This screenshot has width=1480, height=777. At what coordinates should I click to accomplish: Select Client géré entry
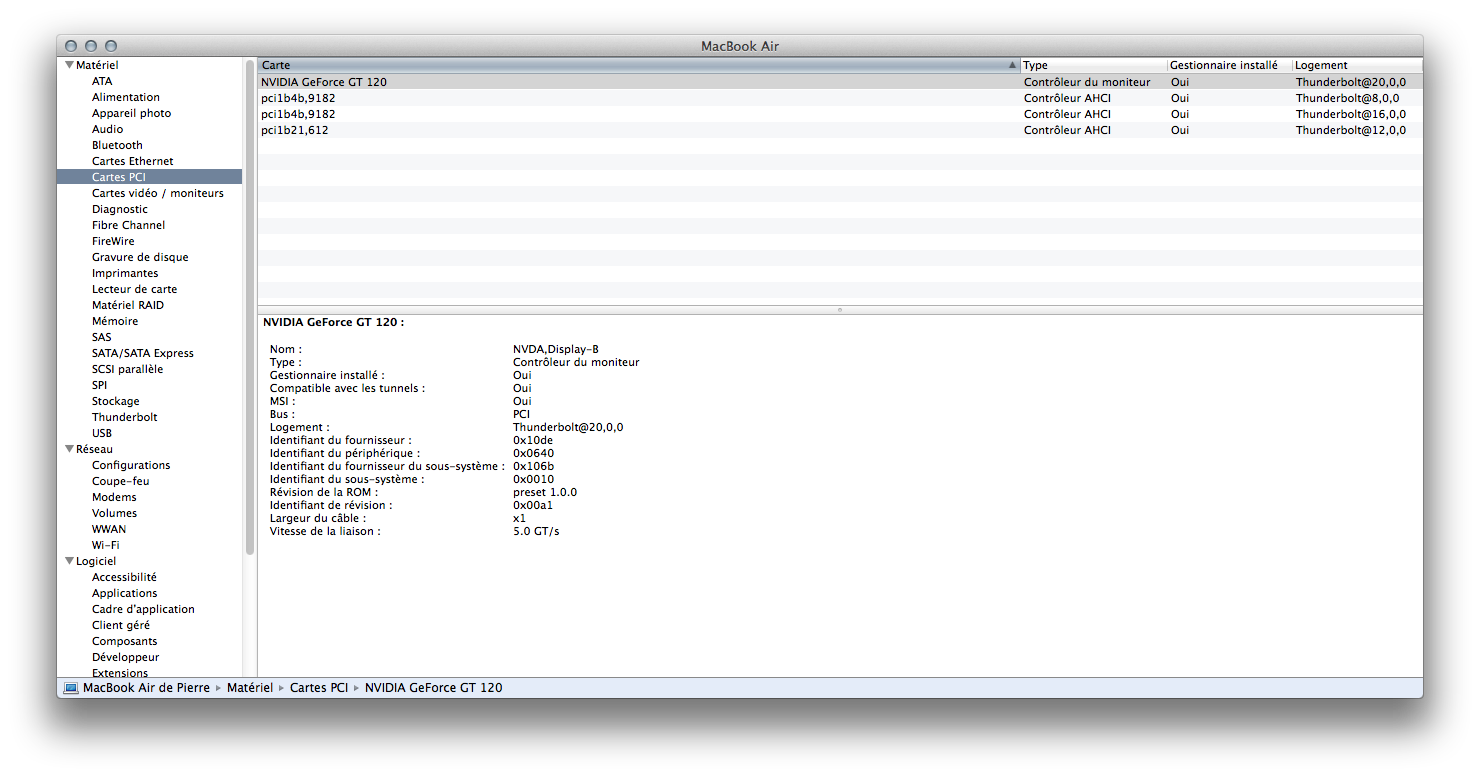(x=121, y=625)
